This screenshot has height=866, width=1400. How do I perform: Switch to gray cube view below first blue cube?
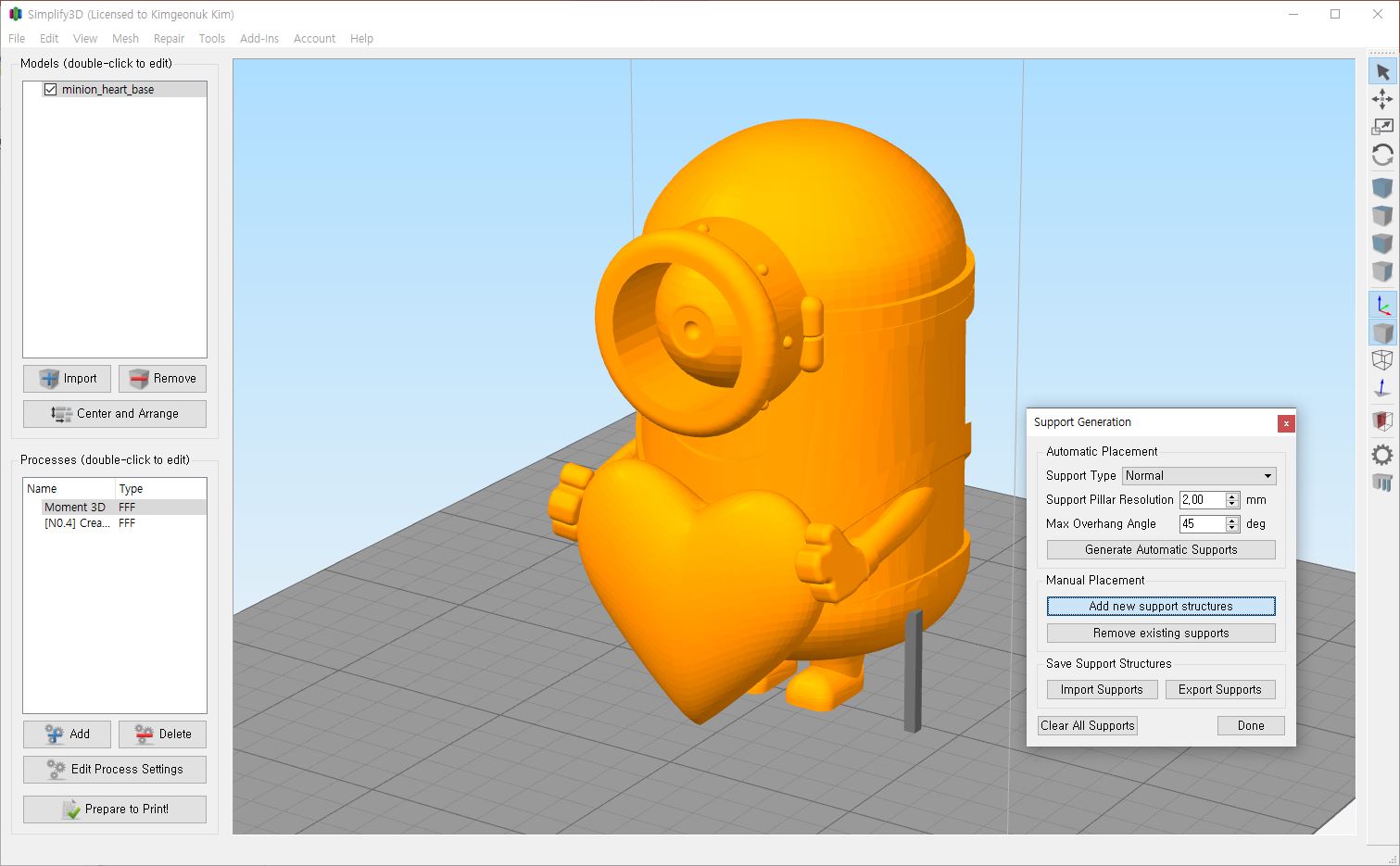[1382, 216]
